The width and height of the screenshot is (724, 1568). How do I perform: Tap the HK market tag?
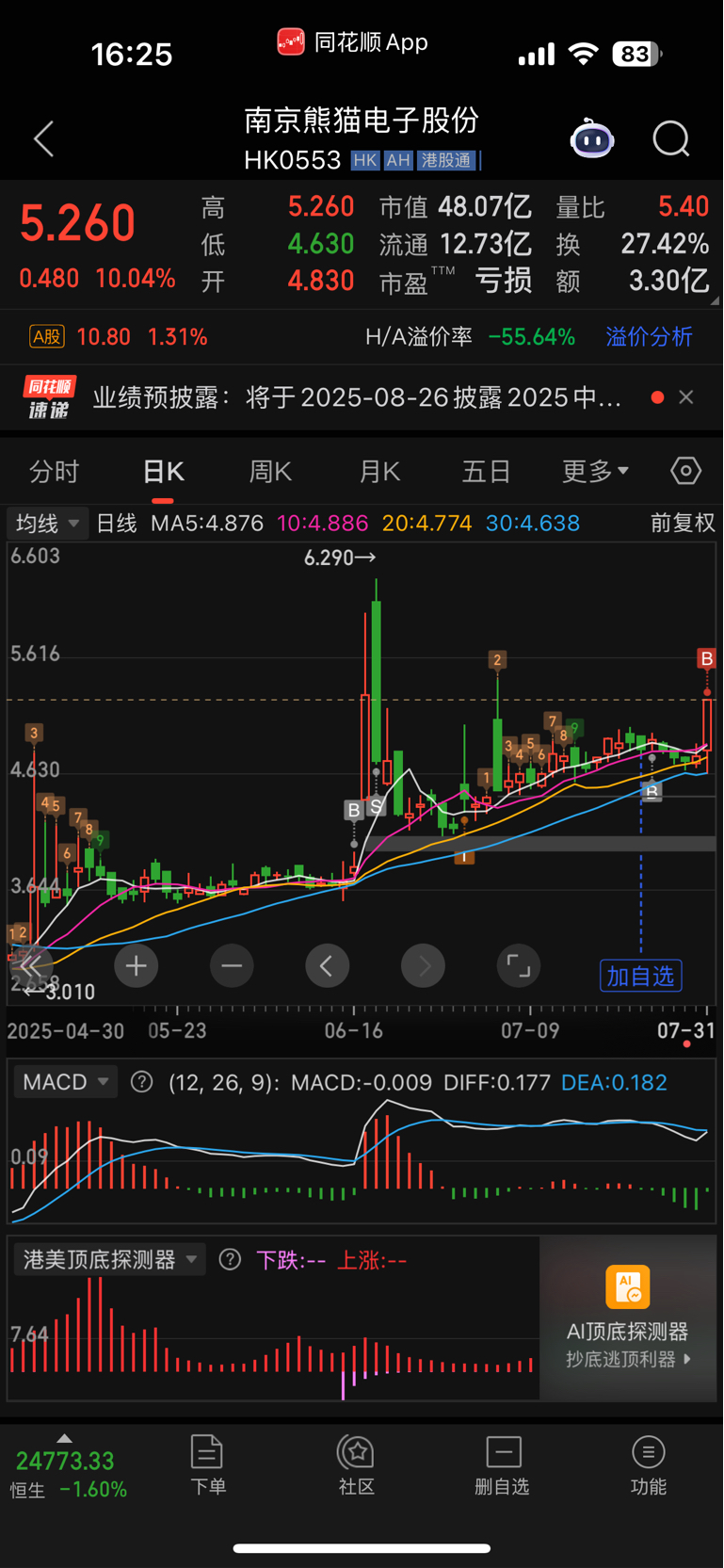click(365, 161)
